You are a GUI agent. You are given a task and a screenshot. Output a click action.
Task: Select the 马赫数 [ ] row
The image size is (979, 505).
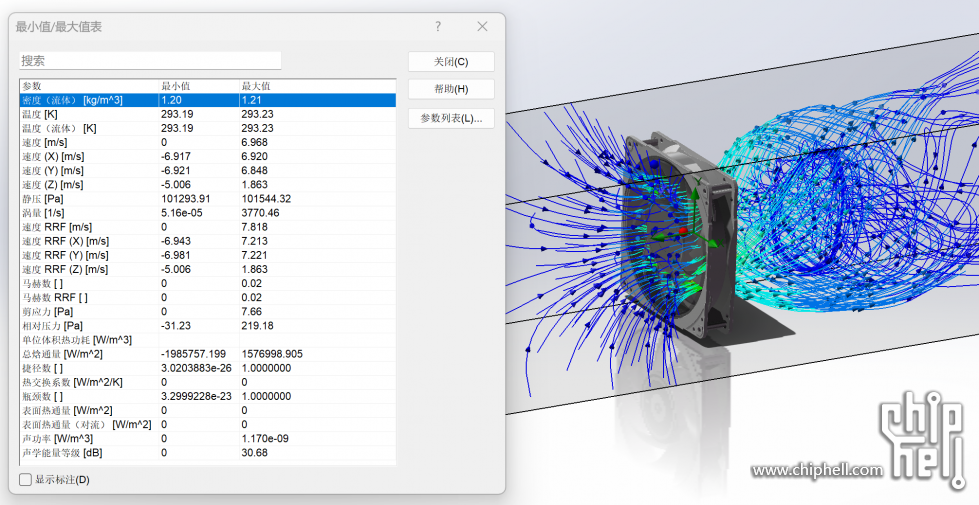click(208, 283)
